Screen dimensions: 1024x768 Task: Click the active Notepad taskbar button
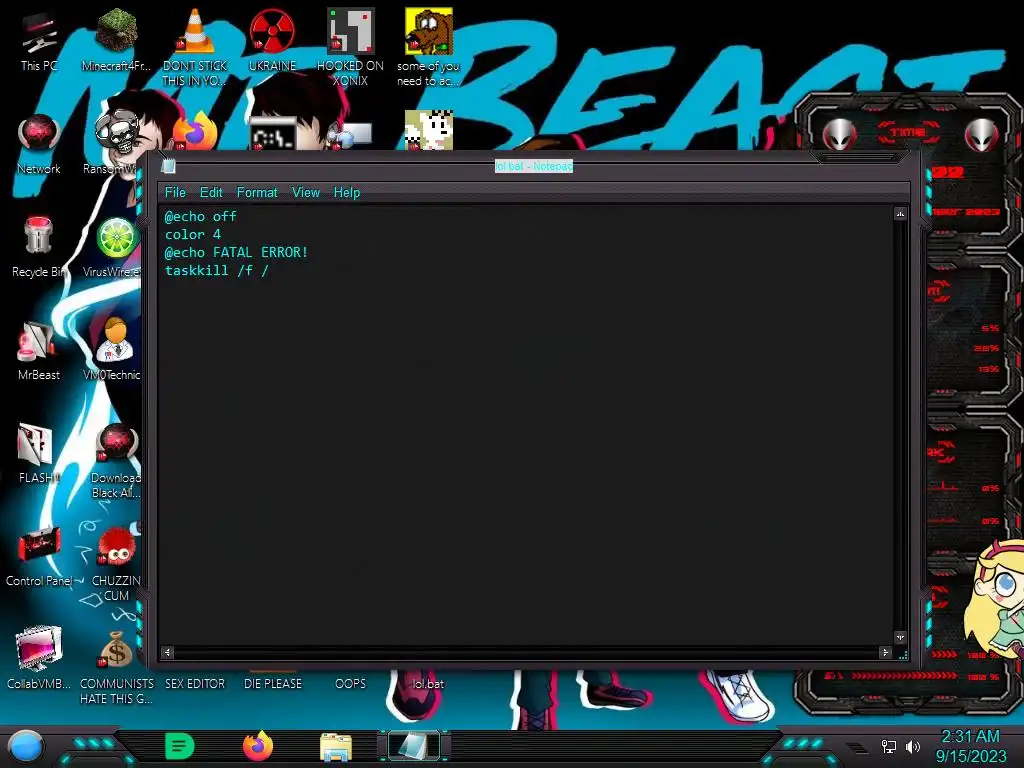pyautogui.click(x=414, y=746)
